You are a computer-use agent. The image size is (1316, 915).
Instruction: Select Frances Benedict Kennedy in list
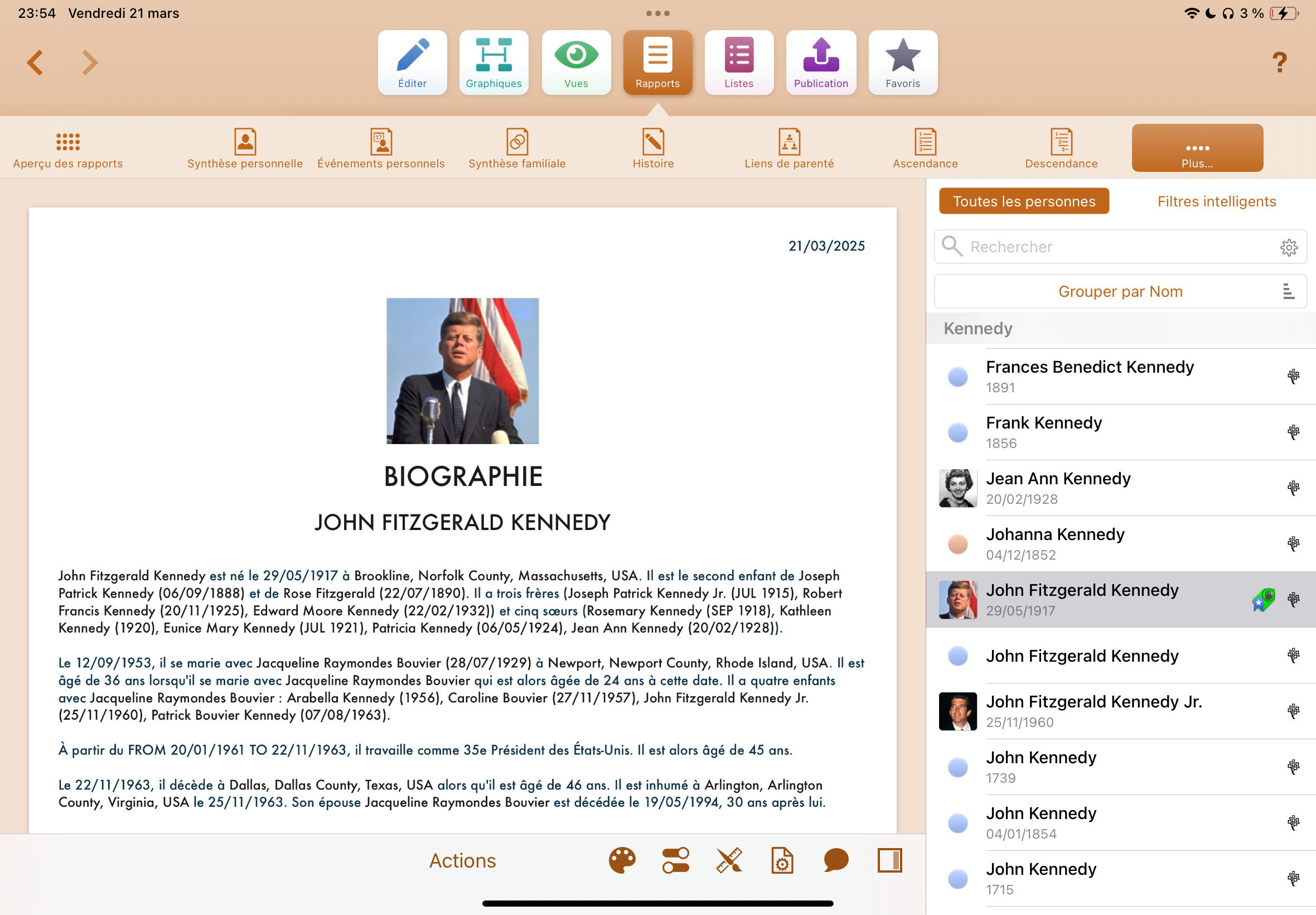[1120, 376]
